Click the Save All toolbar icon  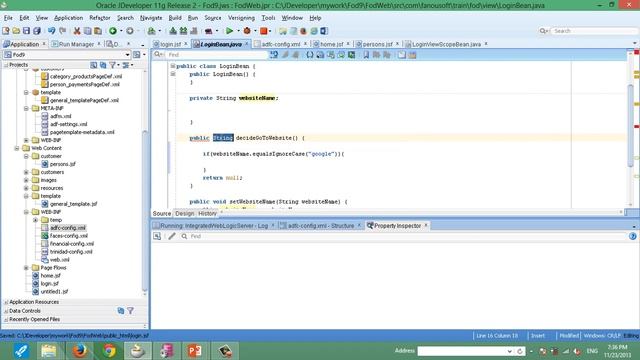tap(37, 31)
